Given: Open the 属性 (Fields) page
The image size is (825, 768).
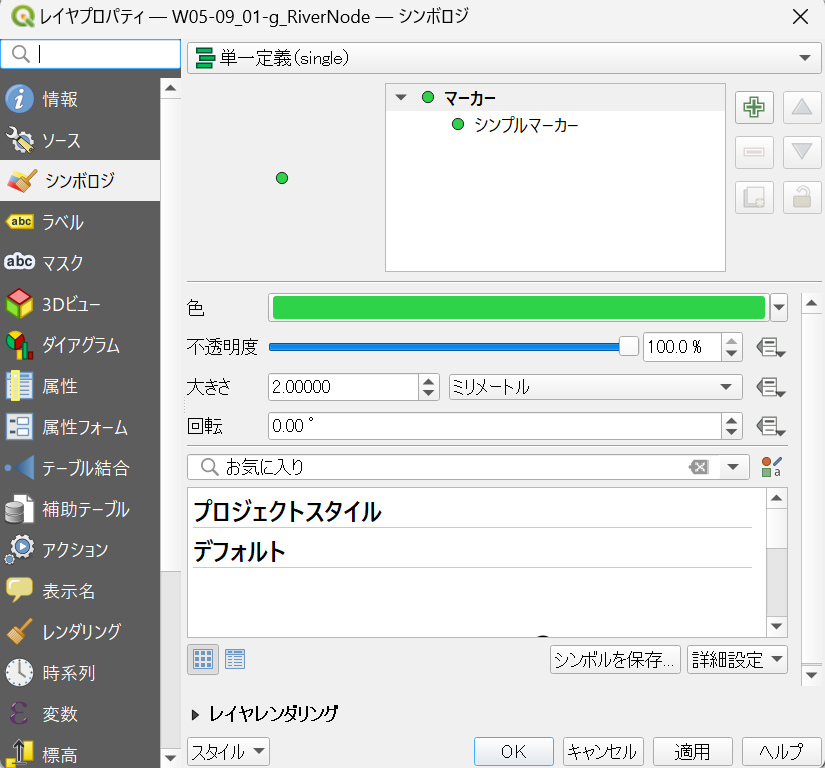Looking at the screenshot, I should [80, 386].
